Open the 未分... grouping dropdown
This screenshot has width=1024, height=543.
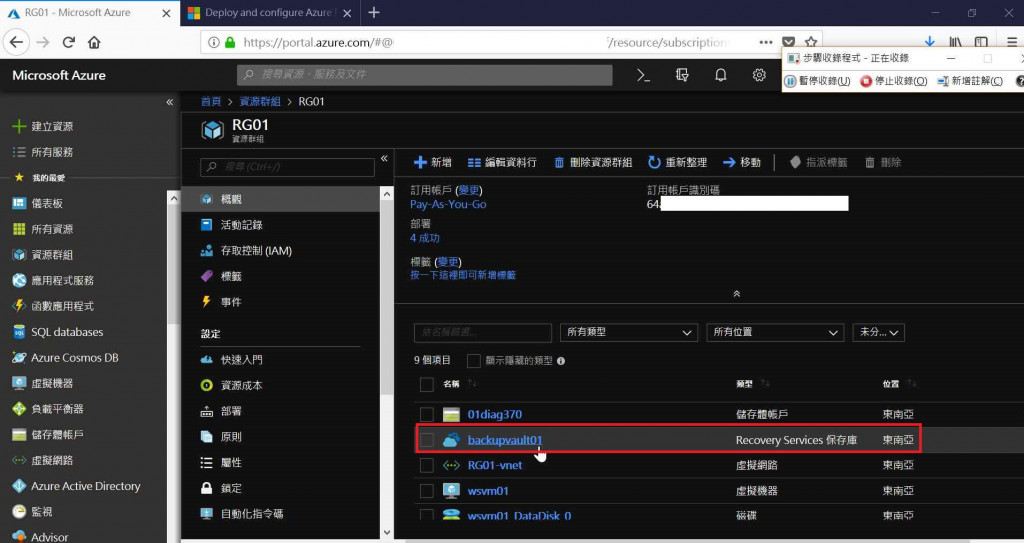click(878, 333)
